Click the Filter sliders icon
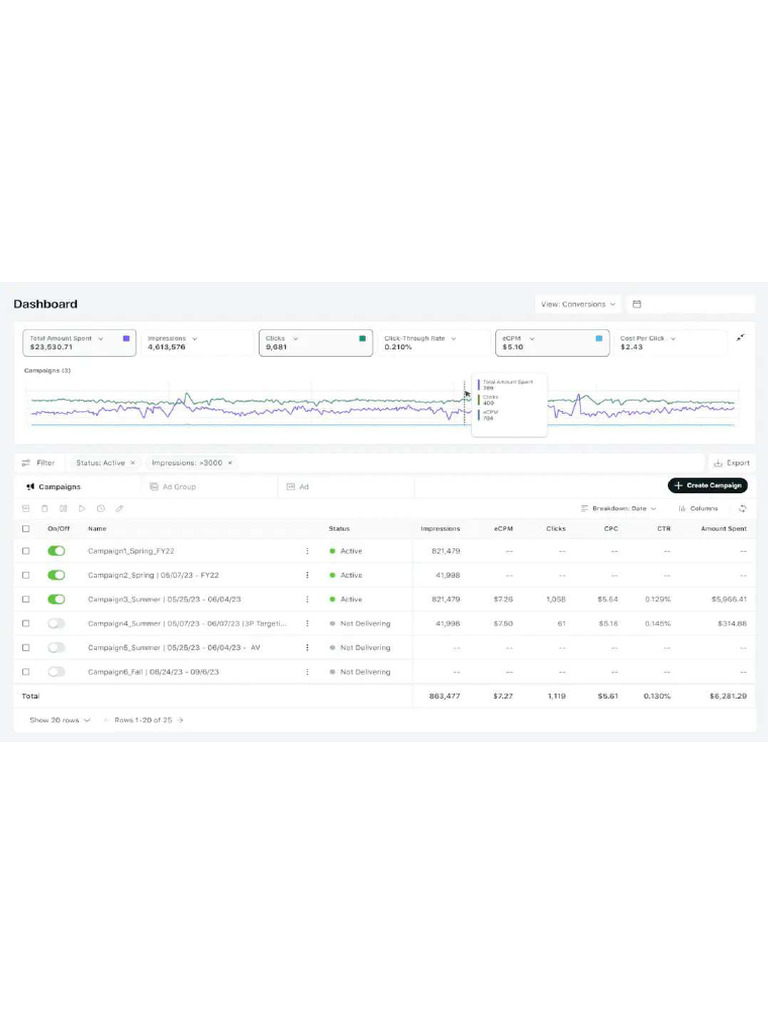Image resolution: width=768 pixels, height=1024 pixels. (x=26, y=462)
